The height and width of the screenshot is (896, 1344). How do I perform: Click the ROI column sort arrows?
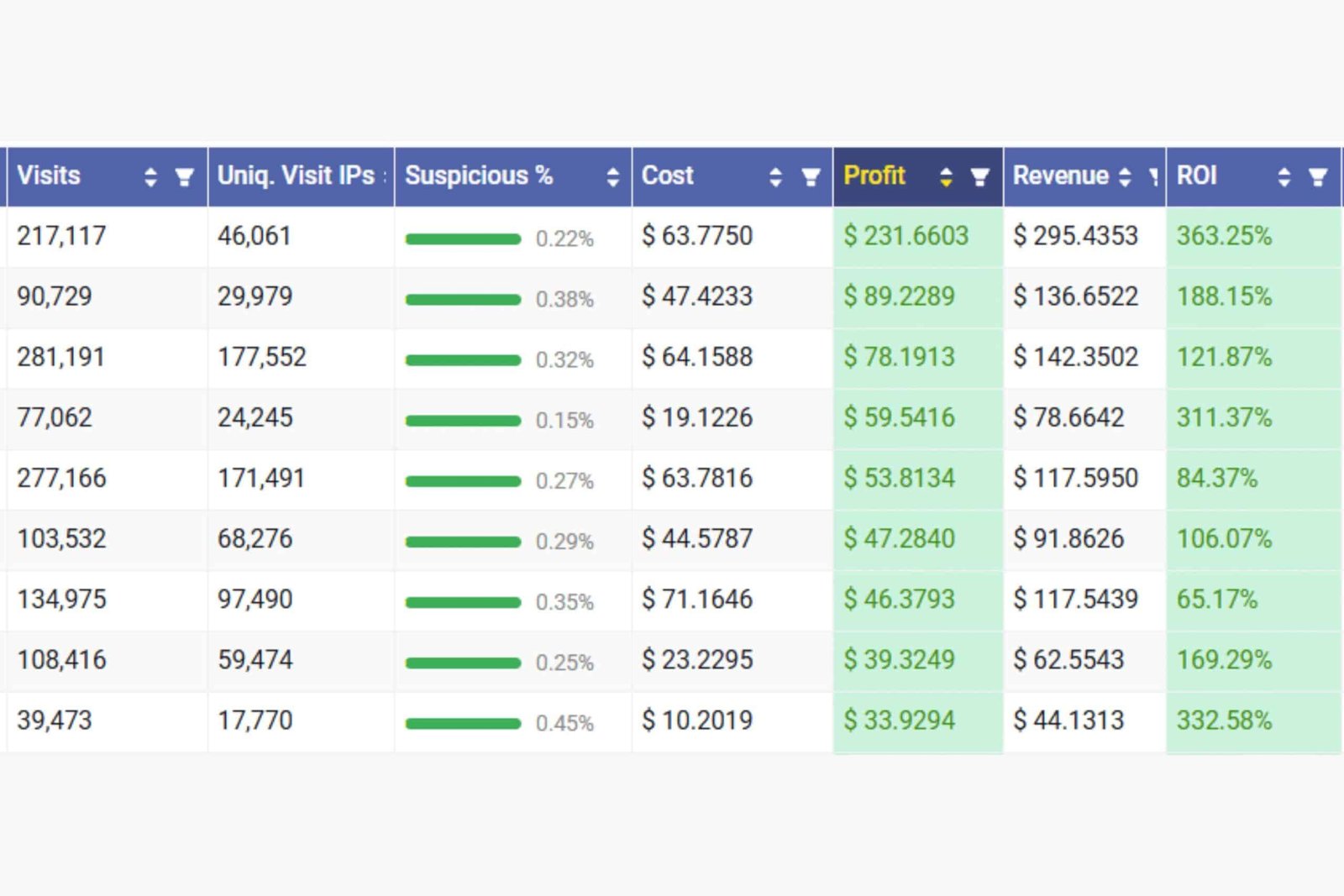(x=1284, y=176)
